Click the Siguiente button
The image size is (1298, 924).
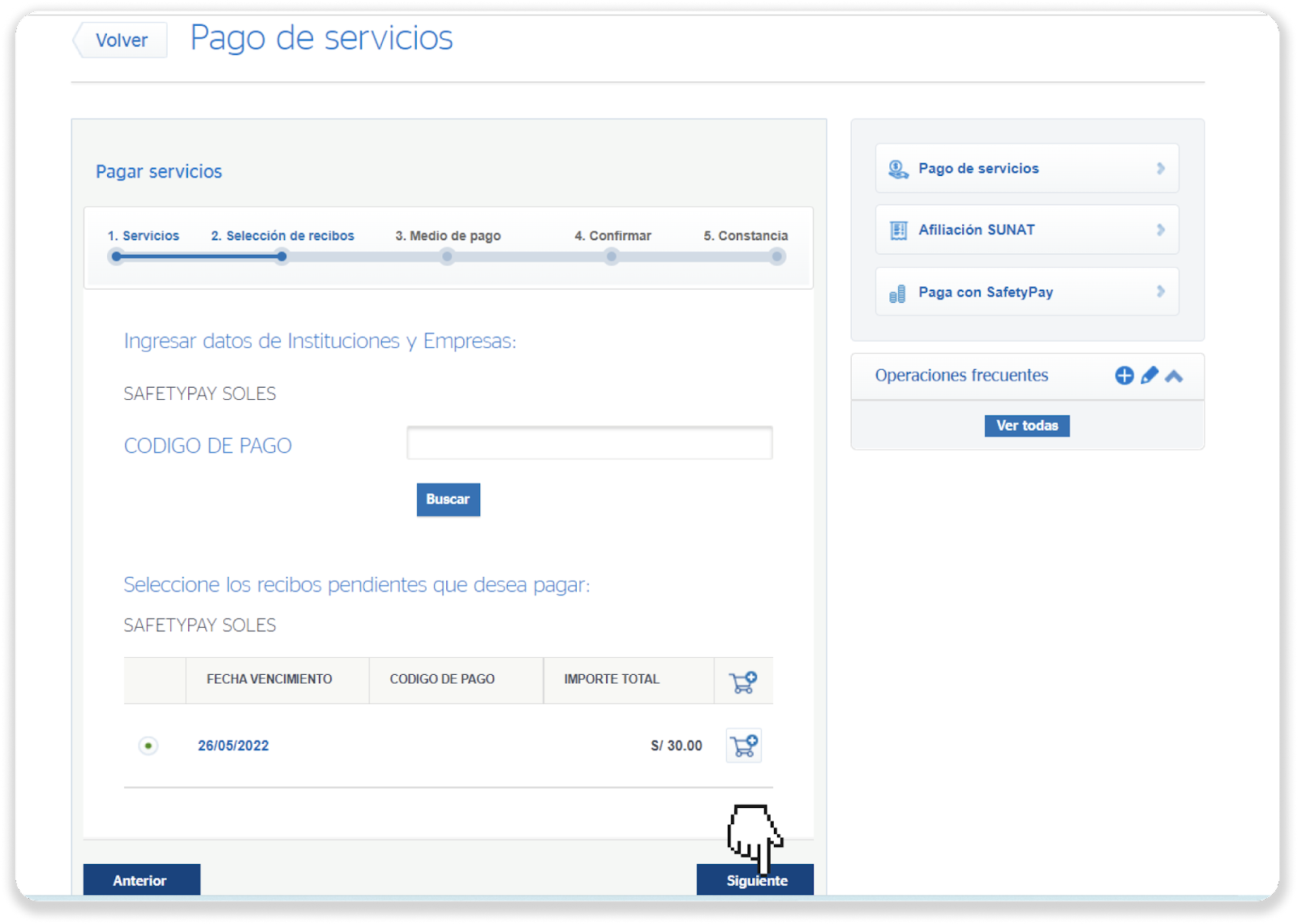(x=755, y=880)
